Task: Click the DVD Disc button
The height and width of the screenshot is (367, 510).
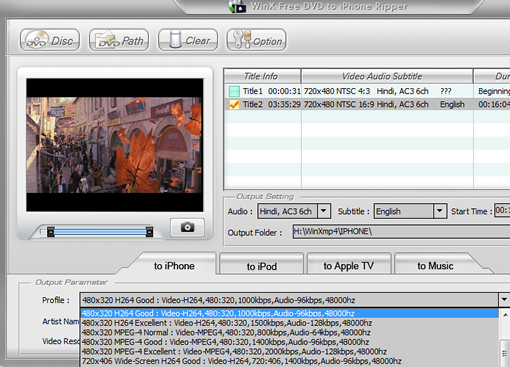Action: pyautogui.click(x=50, y=40)
